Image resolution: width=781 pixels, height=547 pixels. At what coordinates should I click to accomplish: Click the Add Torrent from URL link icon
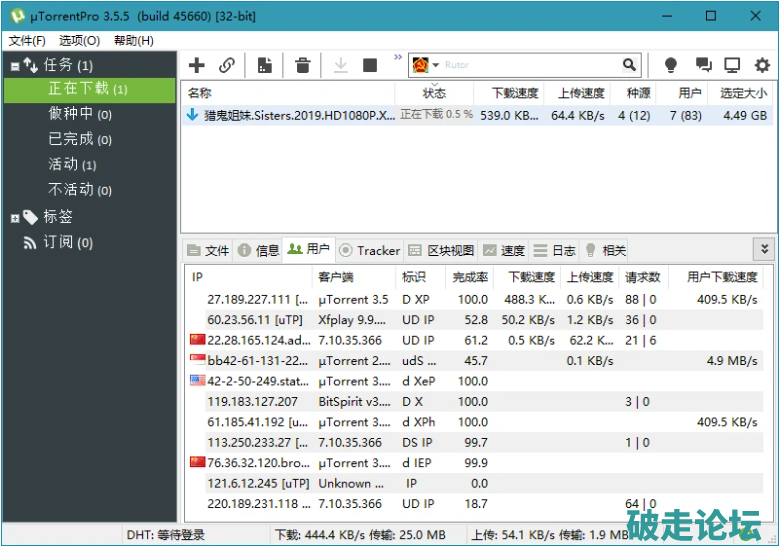[227, 65]
